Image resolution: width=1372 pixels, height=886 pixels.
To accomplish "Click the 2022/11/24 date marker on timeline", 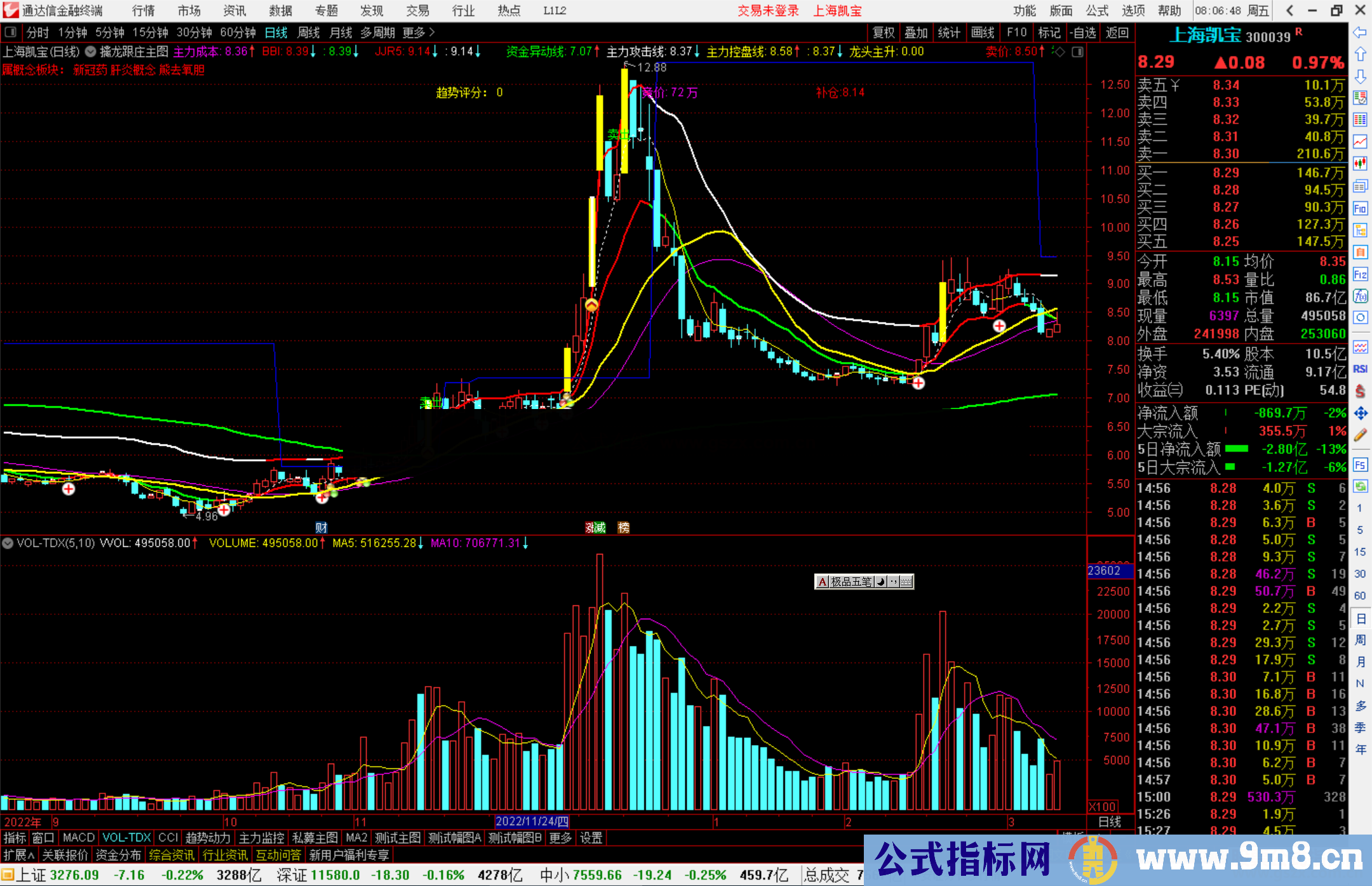I will (x=532, y=822).
